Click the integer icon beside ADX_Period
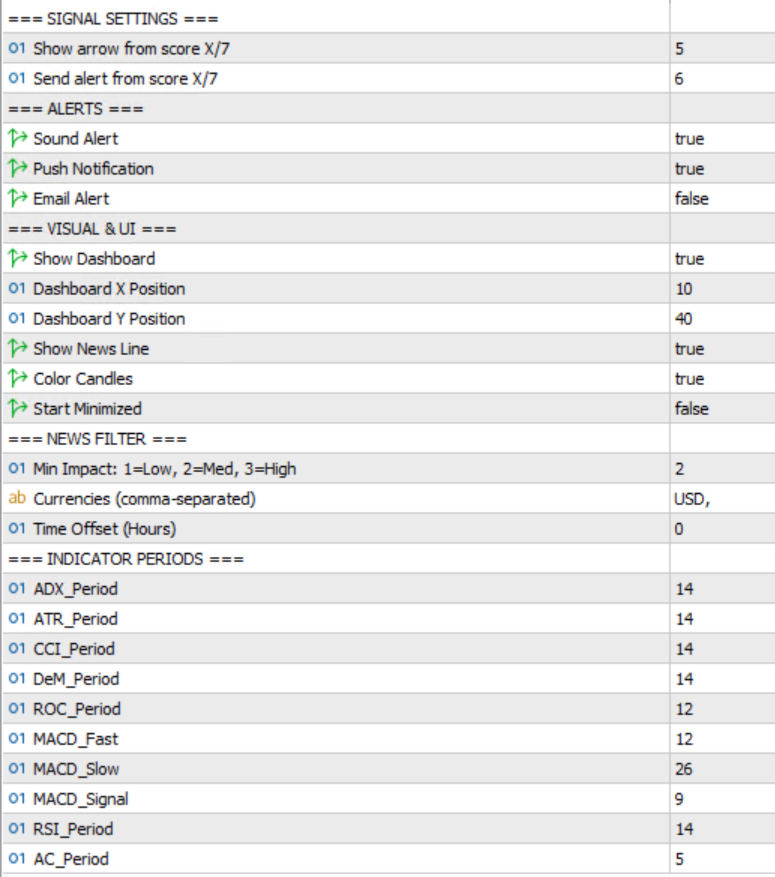775x877 pixels. (17, 589)
